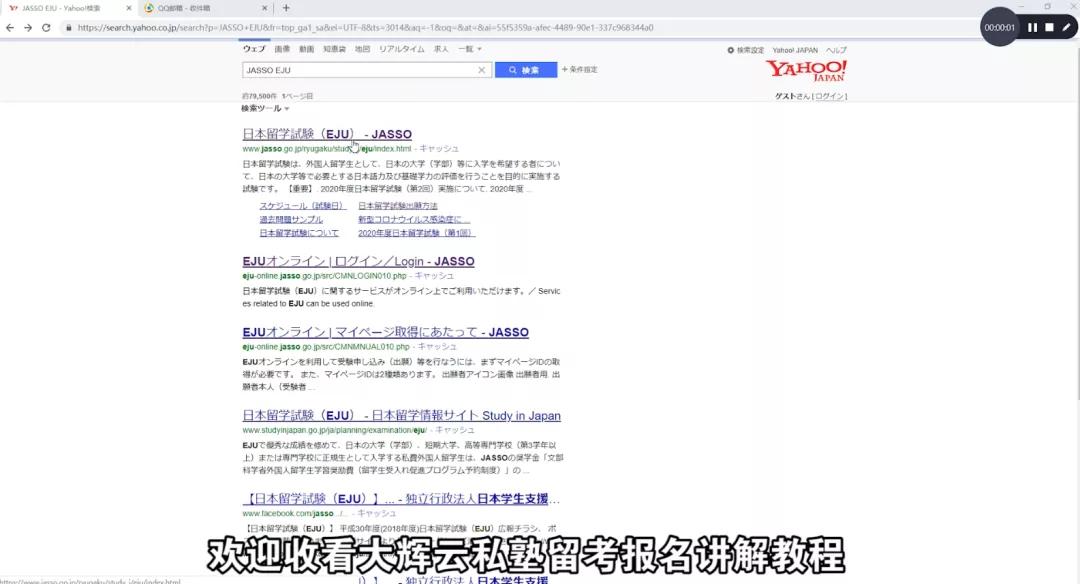Screen dimensions: 1080x584
Task: Open 知恵袋 search category
Action: tap(335, 49)
